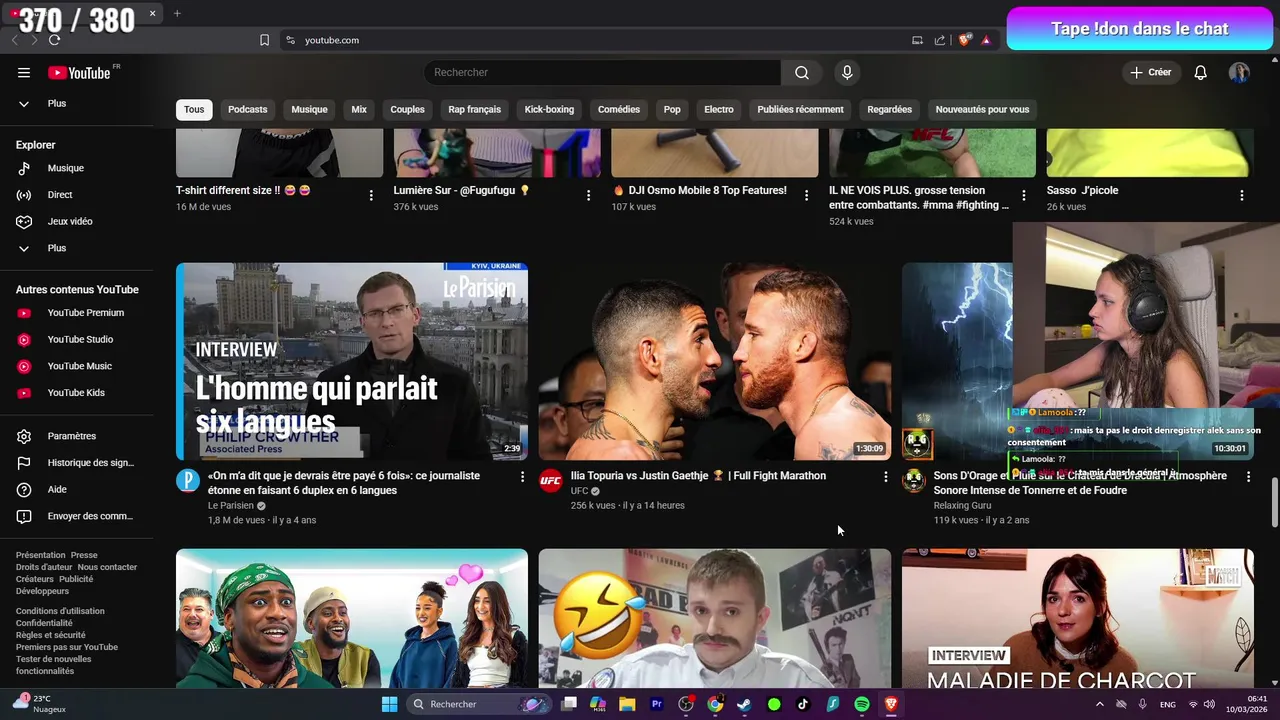Open the Windows Start menu
The height and width of the screenshot is (720, 1280).
(390, 704)
